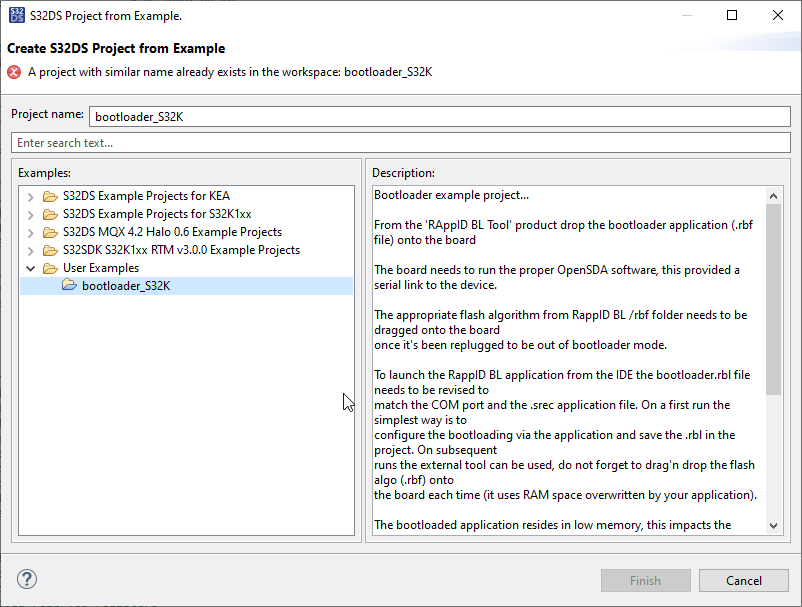Click the User Examples folder icon
This screenshot has width=802, height=607.
pyautogui.click(x=50, y=268)
